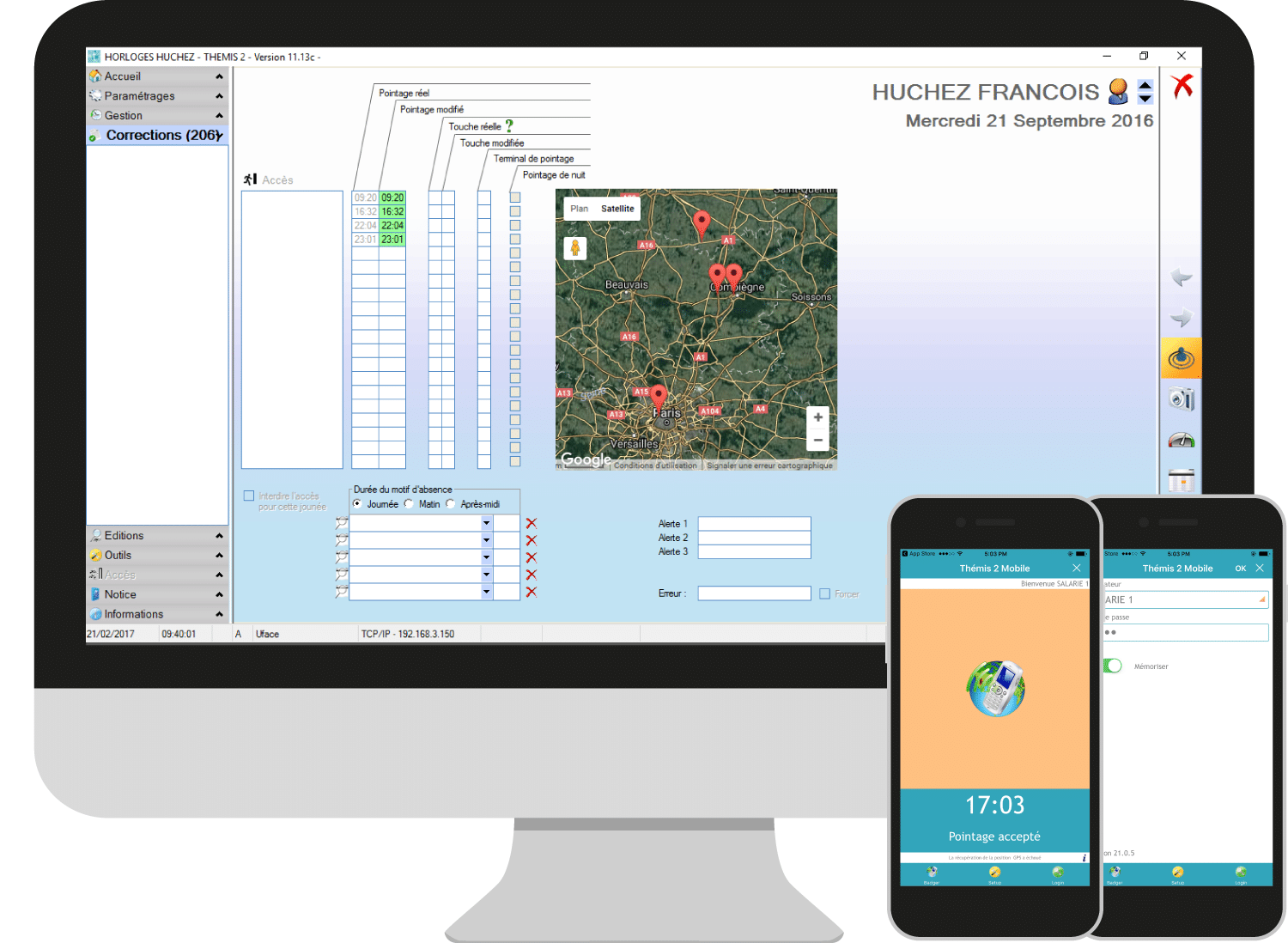
Task: Click the map pin over Paris
Action: (659, 398)
